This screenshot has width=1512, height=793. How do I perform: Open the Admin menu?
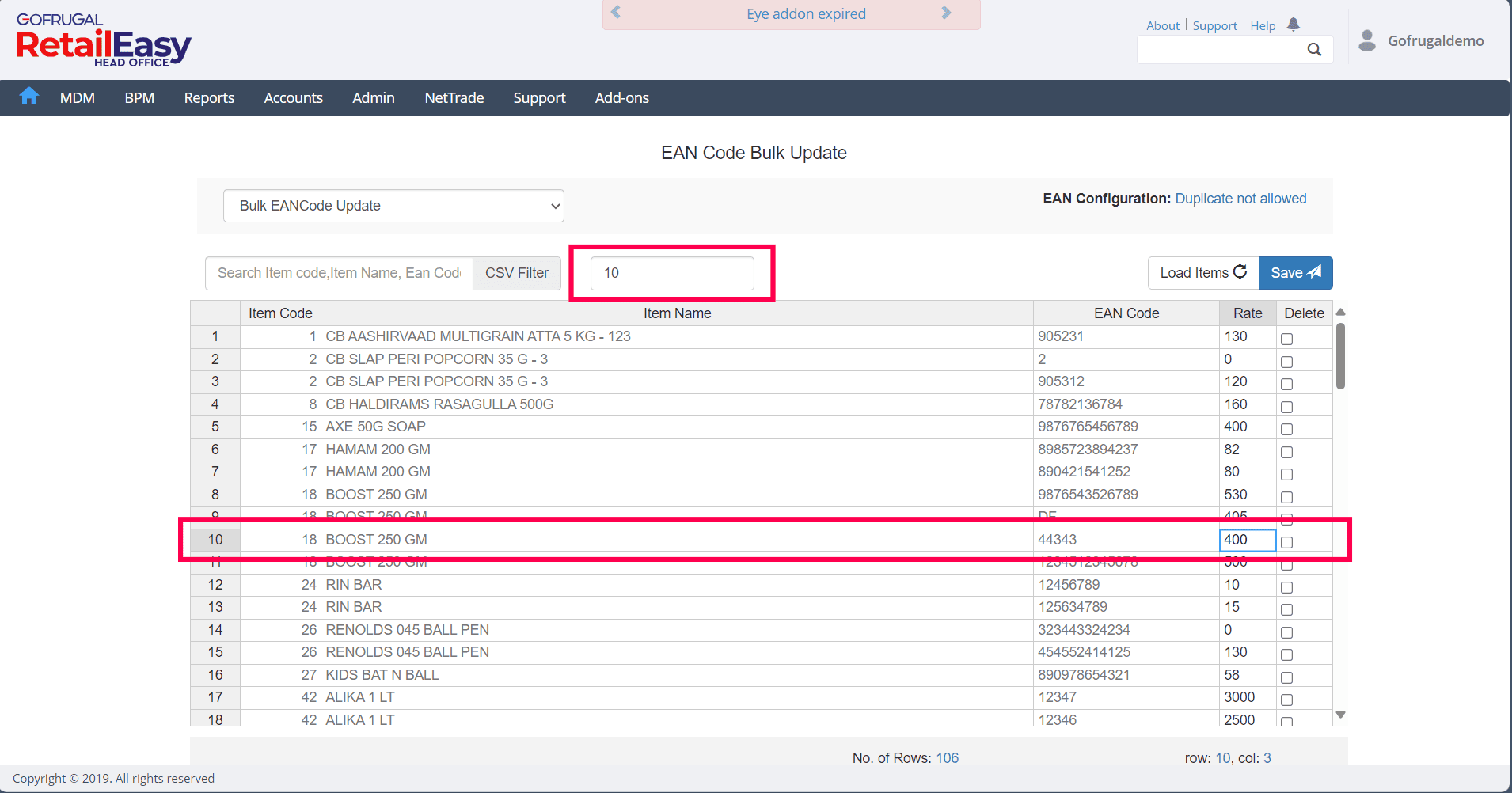click(374, 98)
